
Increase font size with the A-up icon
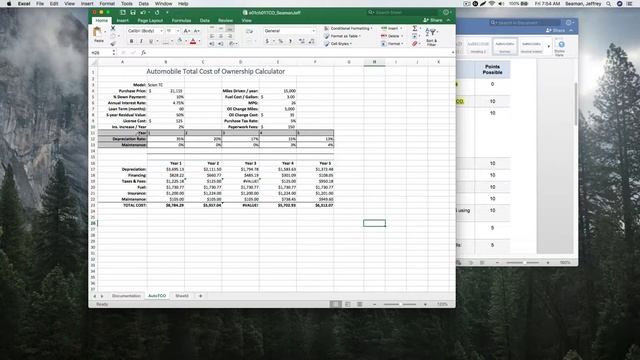tap(187, 31)
